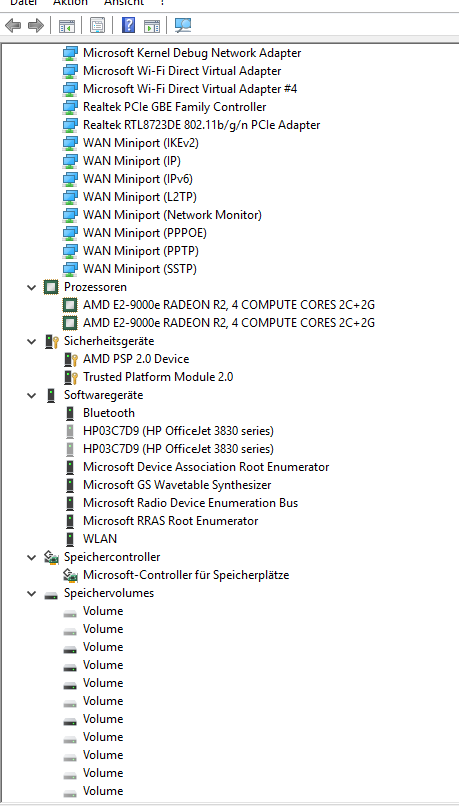Screen dimensions: 459x806
Task: Click the Speichervolumes drive icon
Action: (x=51, y=594)
